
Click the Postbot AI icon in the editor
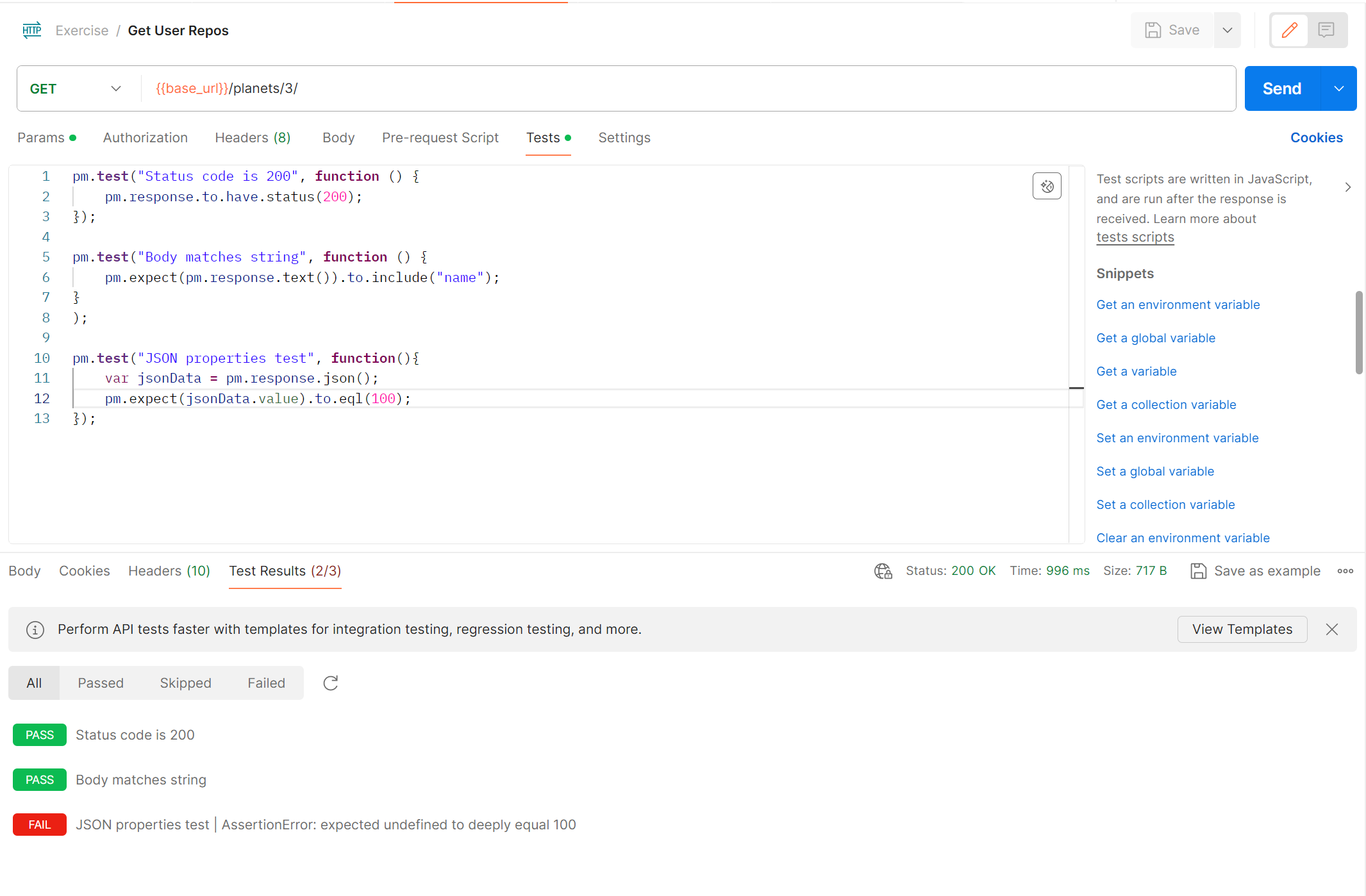pyautogui.click(x=1047, y=187)
